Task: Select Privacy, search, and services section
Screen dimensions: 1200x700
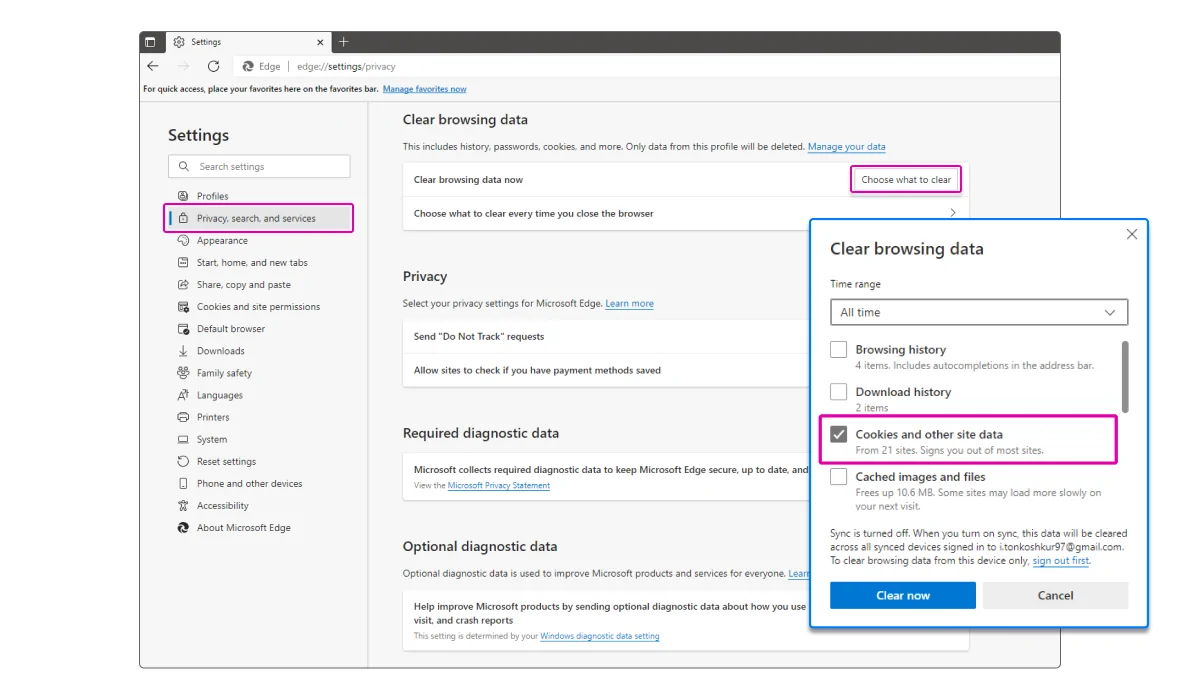Action: click(x=256, y=218)
